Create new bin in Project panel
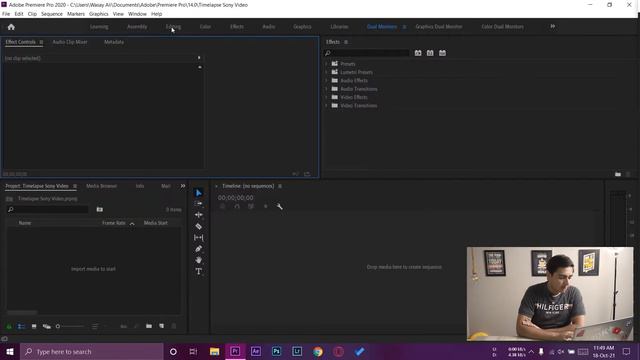The width and height of the screenshot is (640, 360). (x=149, y=326)
